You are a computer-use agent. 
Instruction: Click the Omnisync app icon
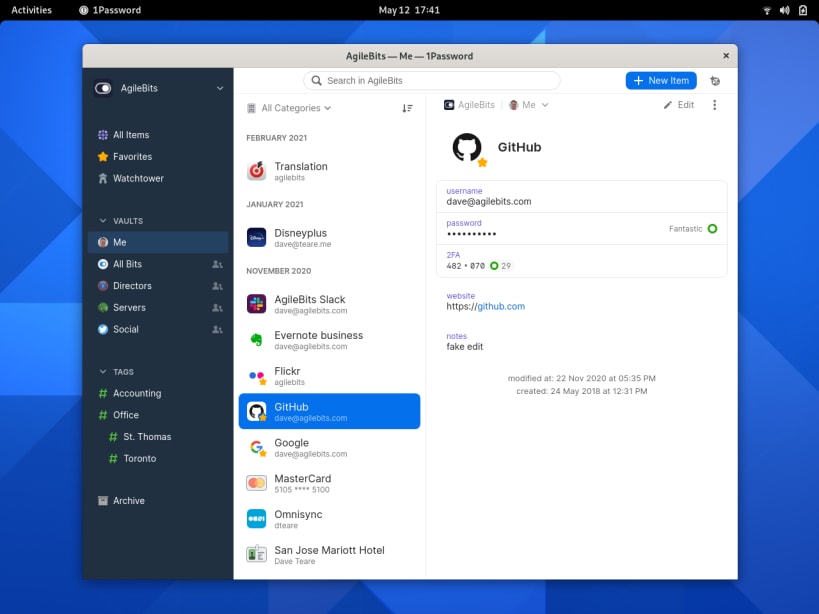(256, 519)
